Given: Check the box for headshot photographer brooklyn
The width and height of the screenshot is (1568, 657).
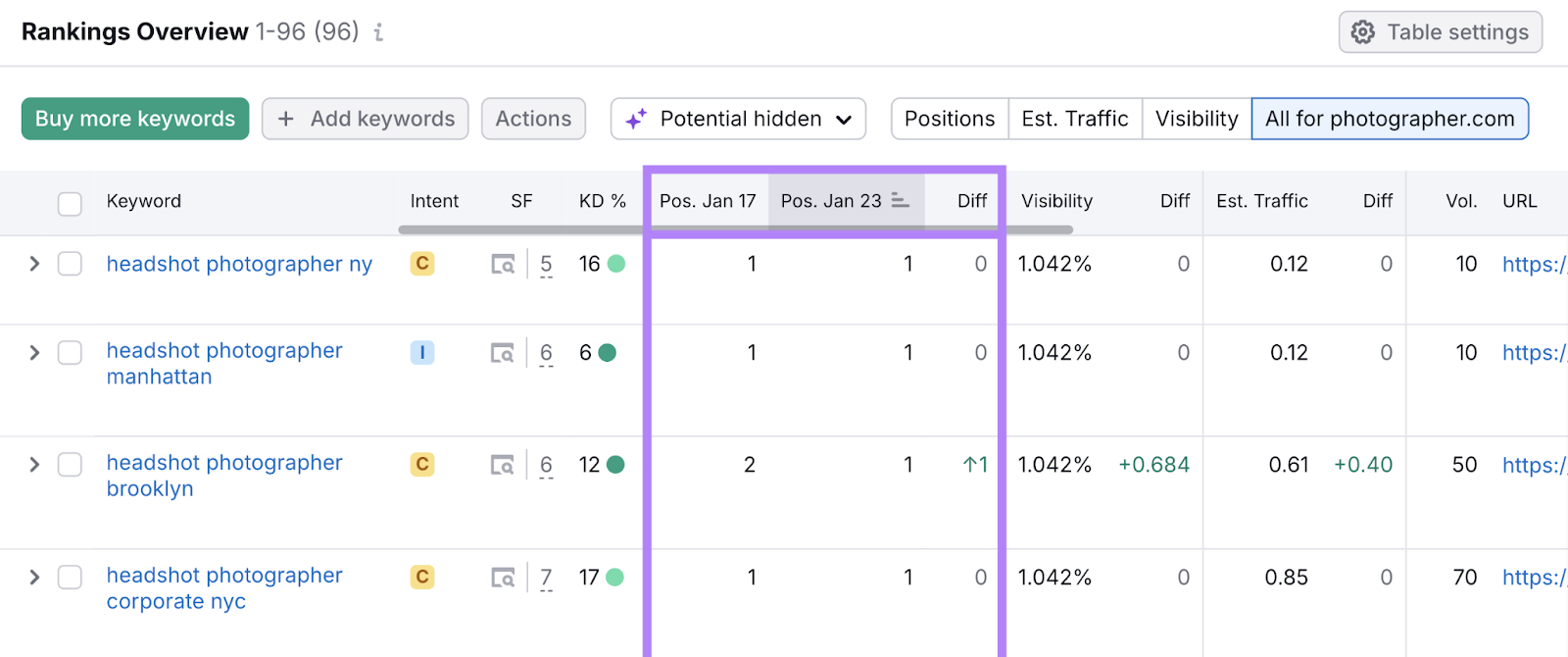Looking at the screenshot, I should [70, 465].
